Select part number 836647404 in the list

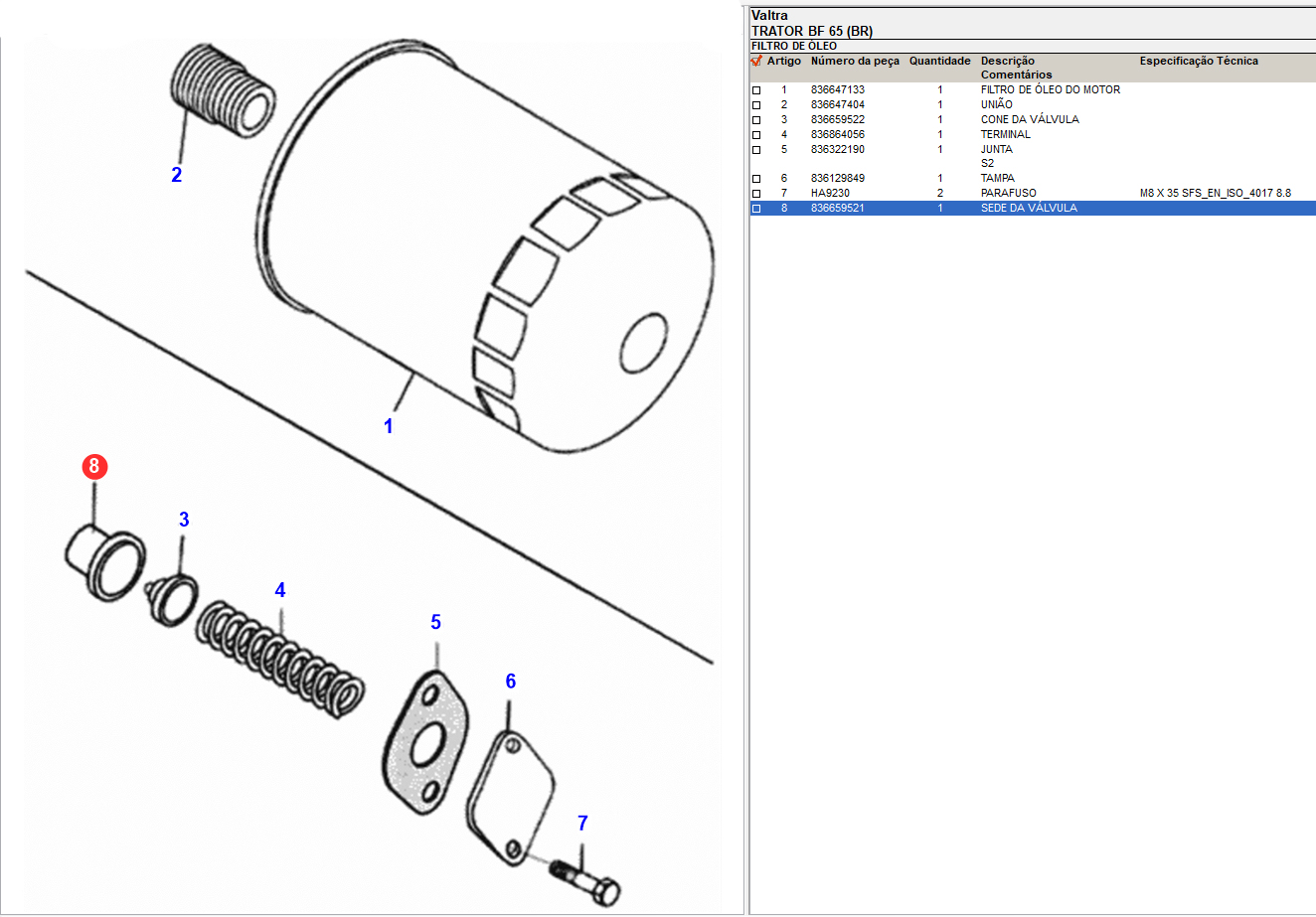(837, 104)
